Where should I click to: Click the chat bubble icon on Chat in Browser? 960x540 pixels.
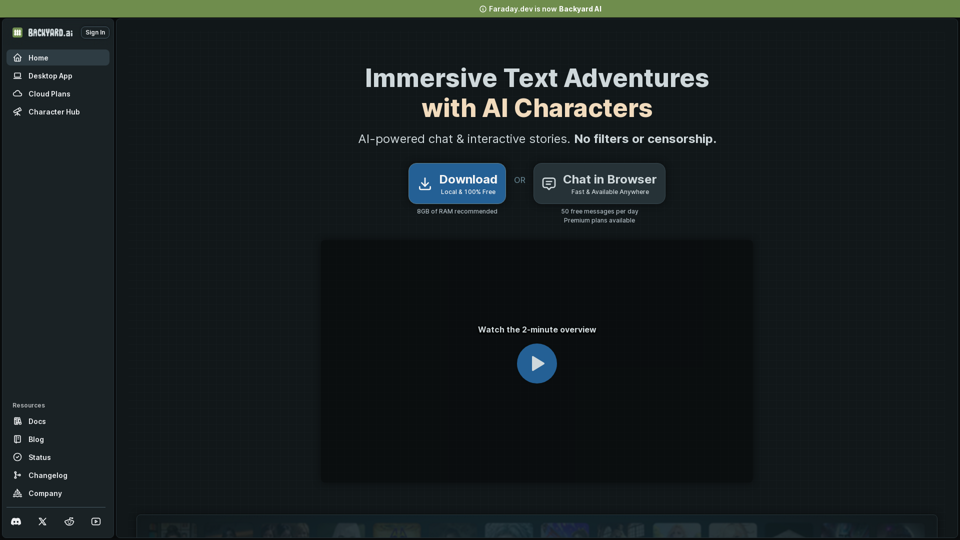[549, 184]
